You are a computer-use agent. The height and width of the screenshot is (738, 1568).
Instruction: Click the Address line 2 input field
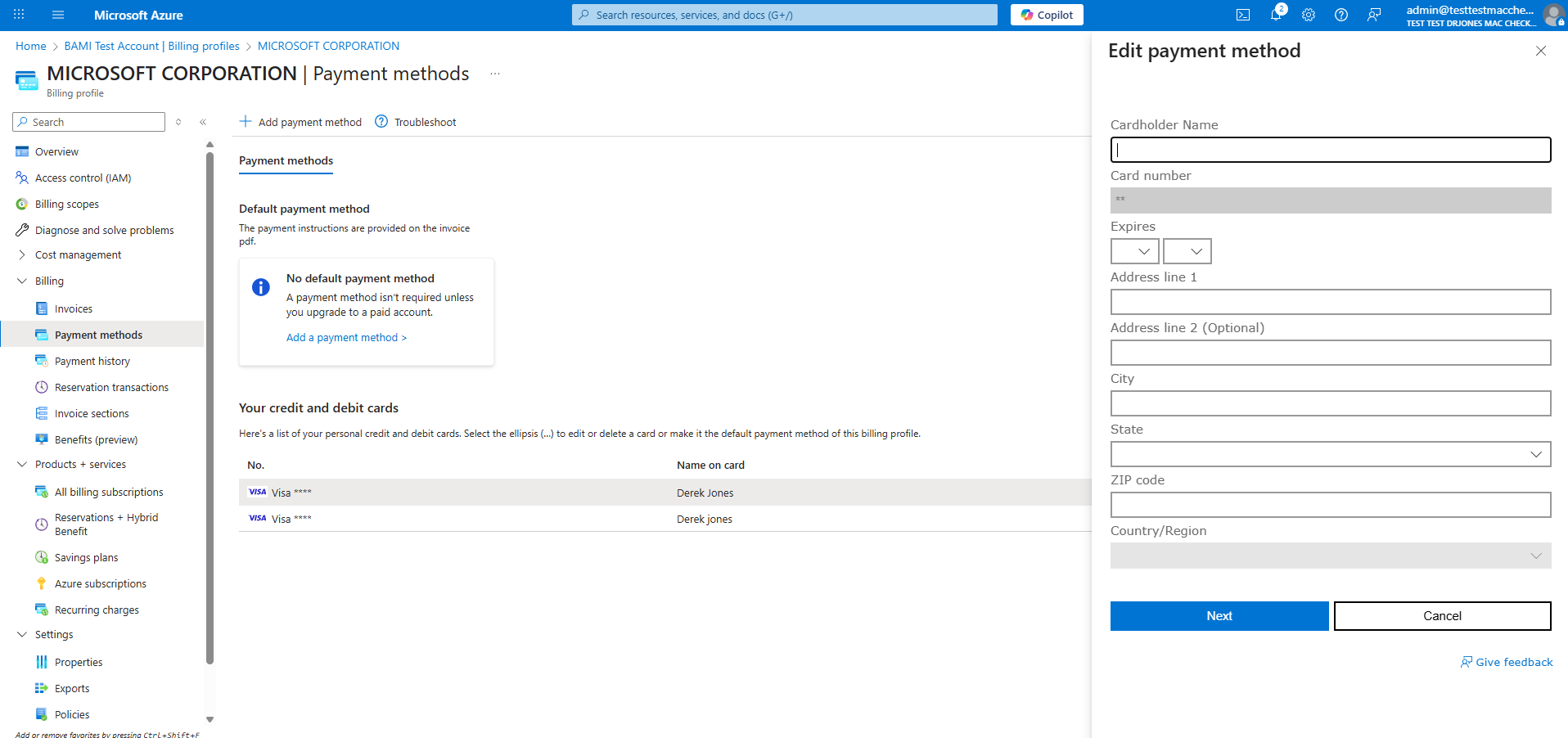point(1331,353)
